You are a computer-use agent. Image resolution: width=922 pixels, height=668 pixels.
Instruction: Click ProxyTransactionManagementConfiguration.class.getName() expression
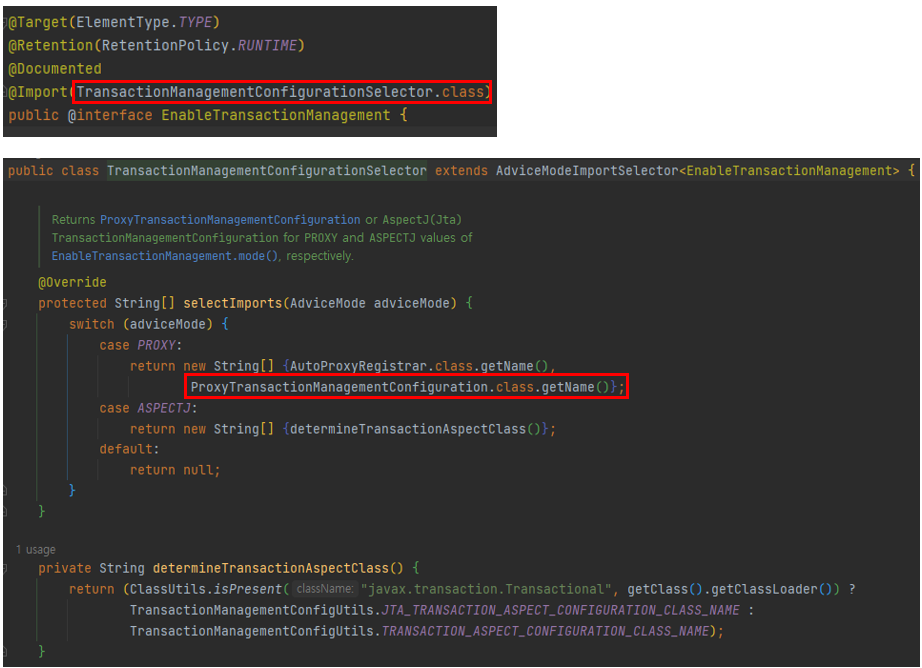[x=400, y=388]
